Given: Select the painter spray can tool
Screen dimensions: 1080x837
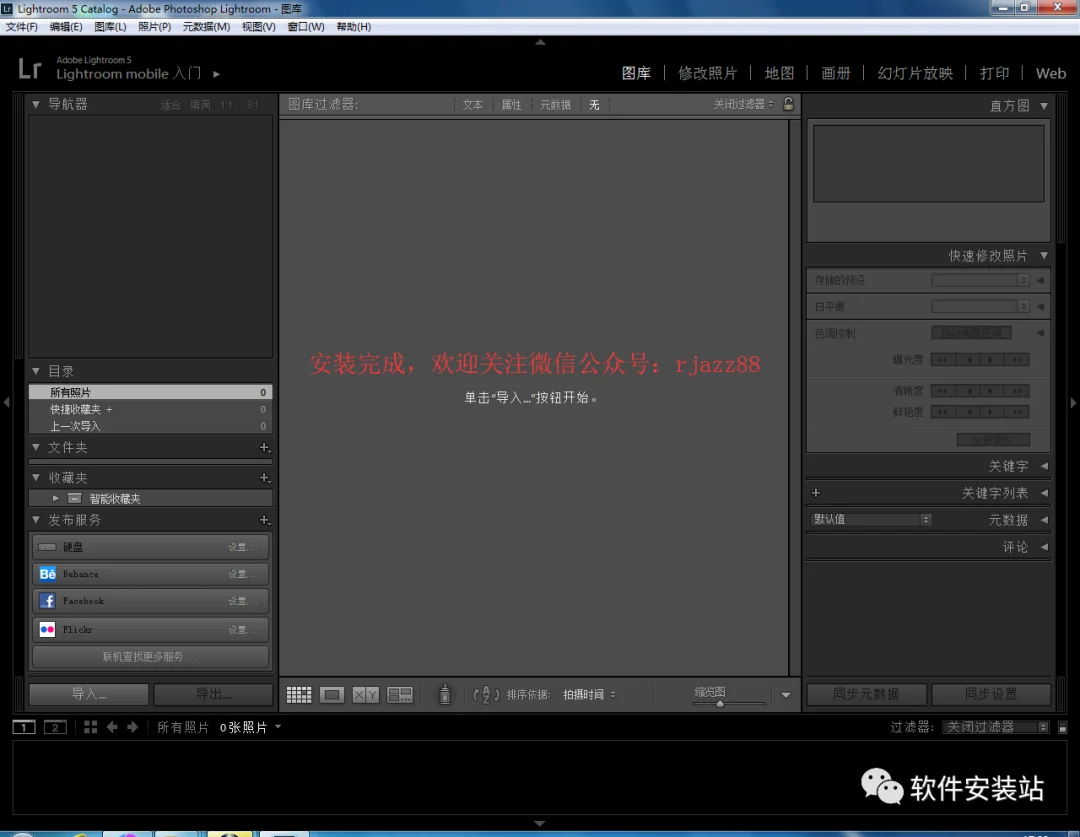Looking at the screenshot, I should pos(445,694).
